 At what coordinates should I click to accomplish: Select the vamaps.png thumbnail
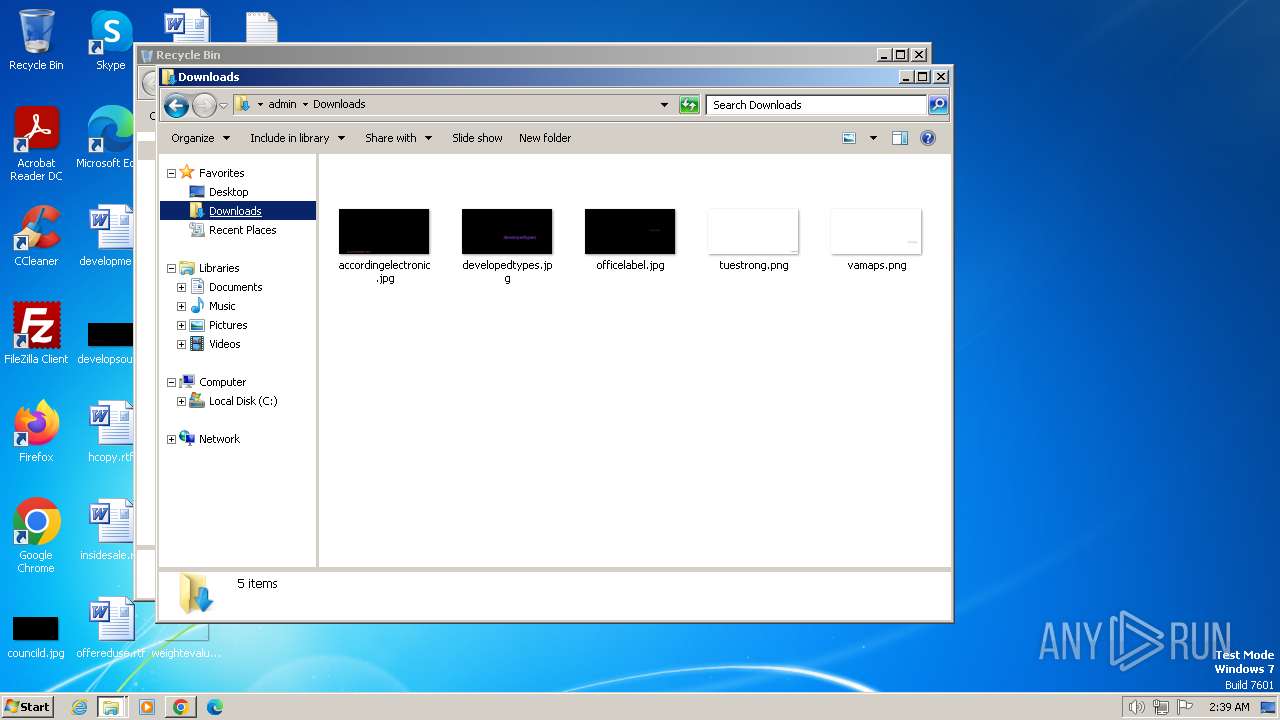[x=876, y=232]
